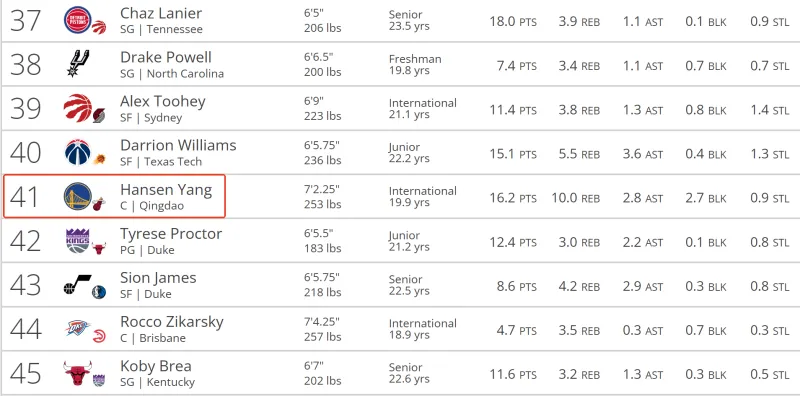Click the Oklahoma City Thunder logo at pick 44

(x=78, y=328)
